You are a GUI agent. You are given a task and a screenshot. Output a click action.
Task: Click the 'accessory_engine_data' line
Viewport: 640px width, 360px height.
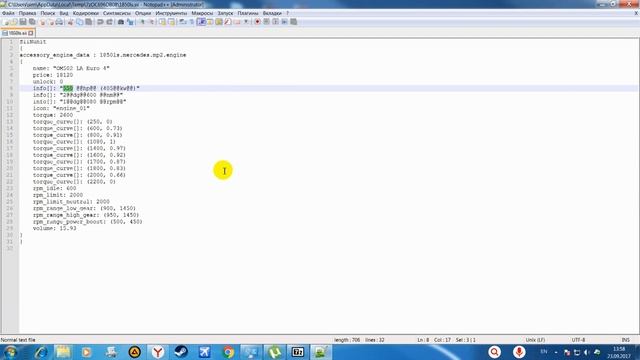[103, 55]
